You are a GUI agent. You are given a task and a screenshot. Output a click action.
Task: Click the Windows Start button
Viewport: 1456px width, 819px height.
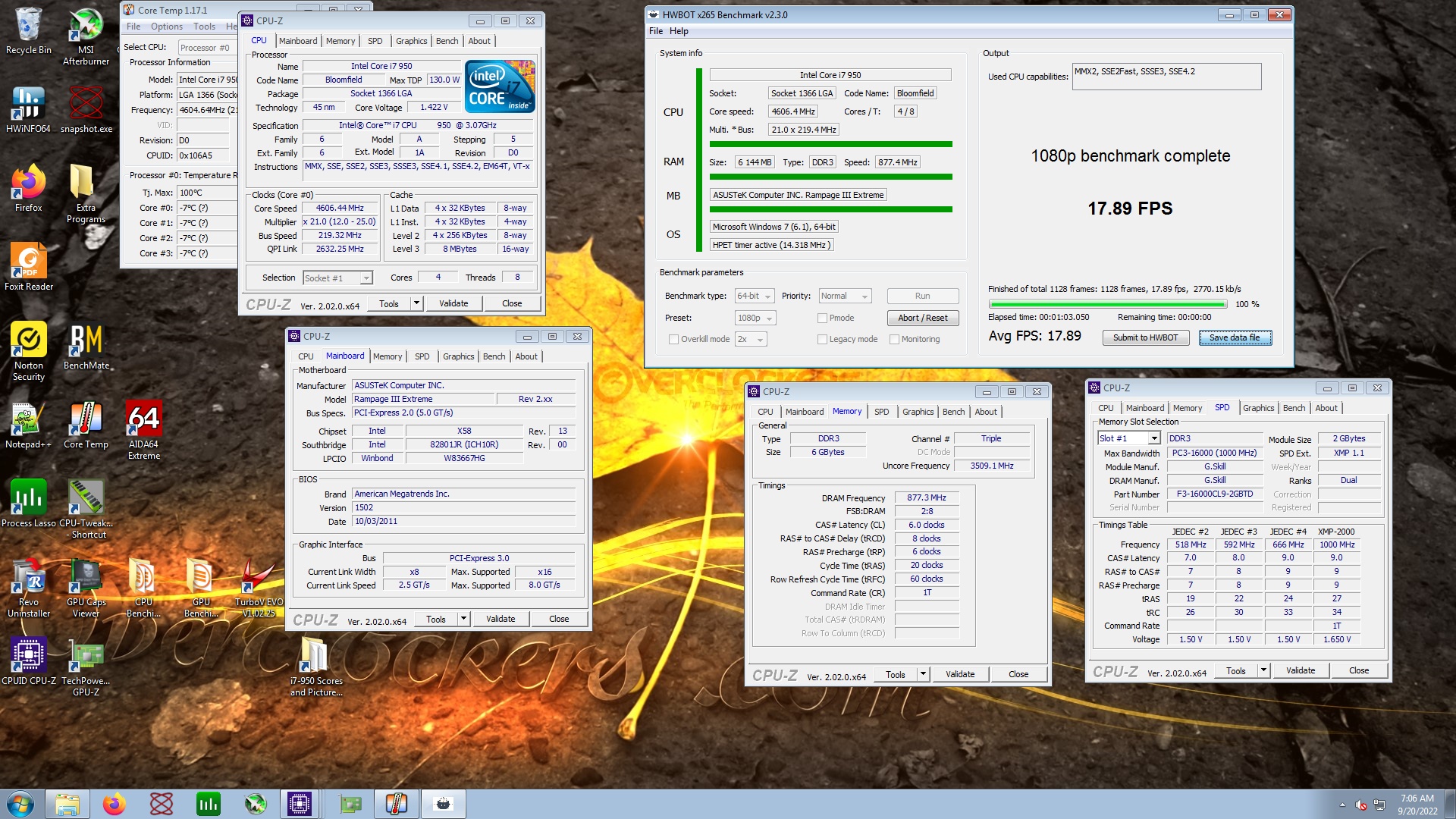click(20, 804)
